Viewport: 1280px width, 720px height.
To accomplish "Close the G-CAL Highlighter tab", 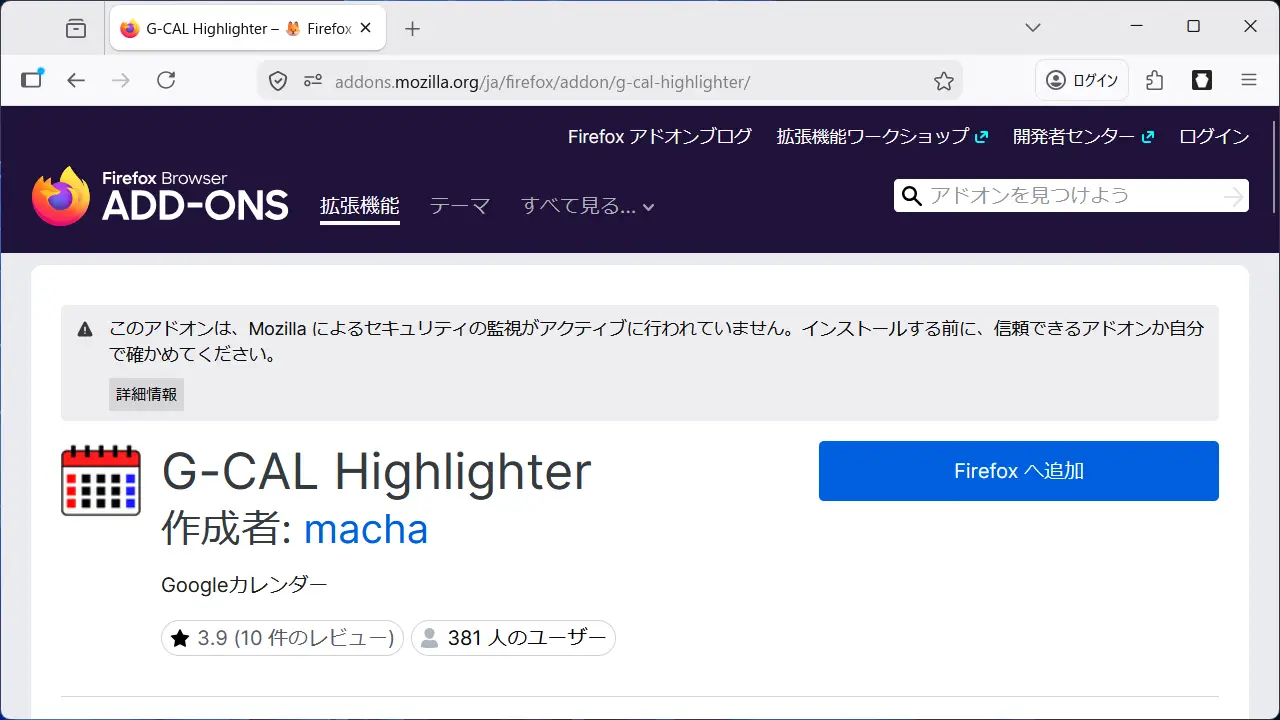I will click(x=367, y=29).
